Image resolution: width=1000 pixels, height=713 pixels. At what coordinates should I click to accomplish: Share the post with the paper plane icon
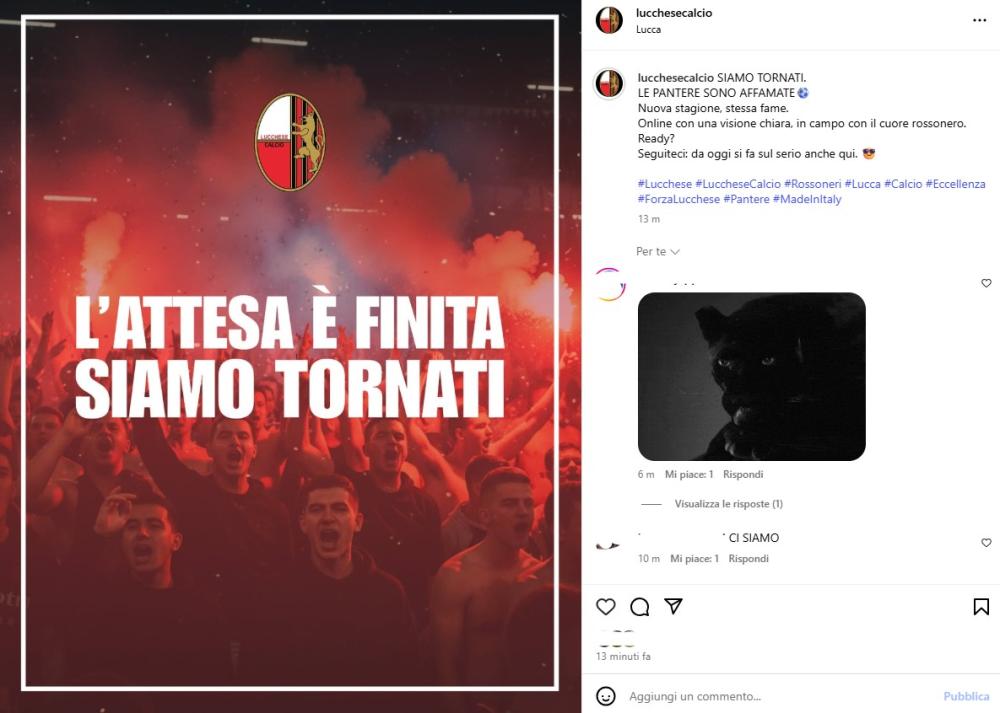[x=673, y=606]
